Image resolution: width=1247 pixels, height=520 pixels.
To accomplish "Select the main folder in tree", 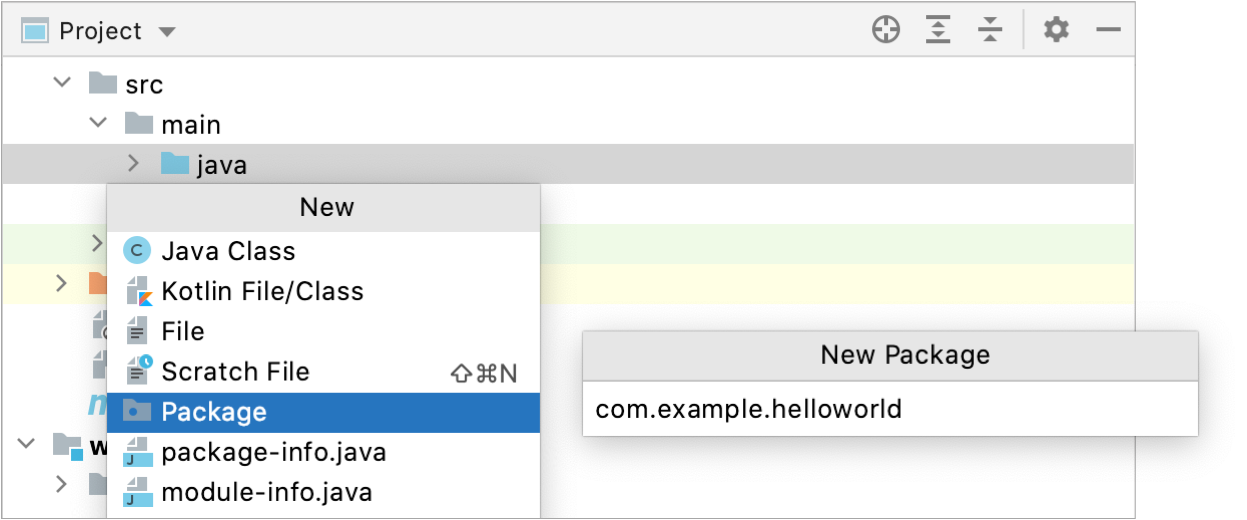I will 191,125.
